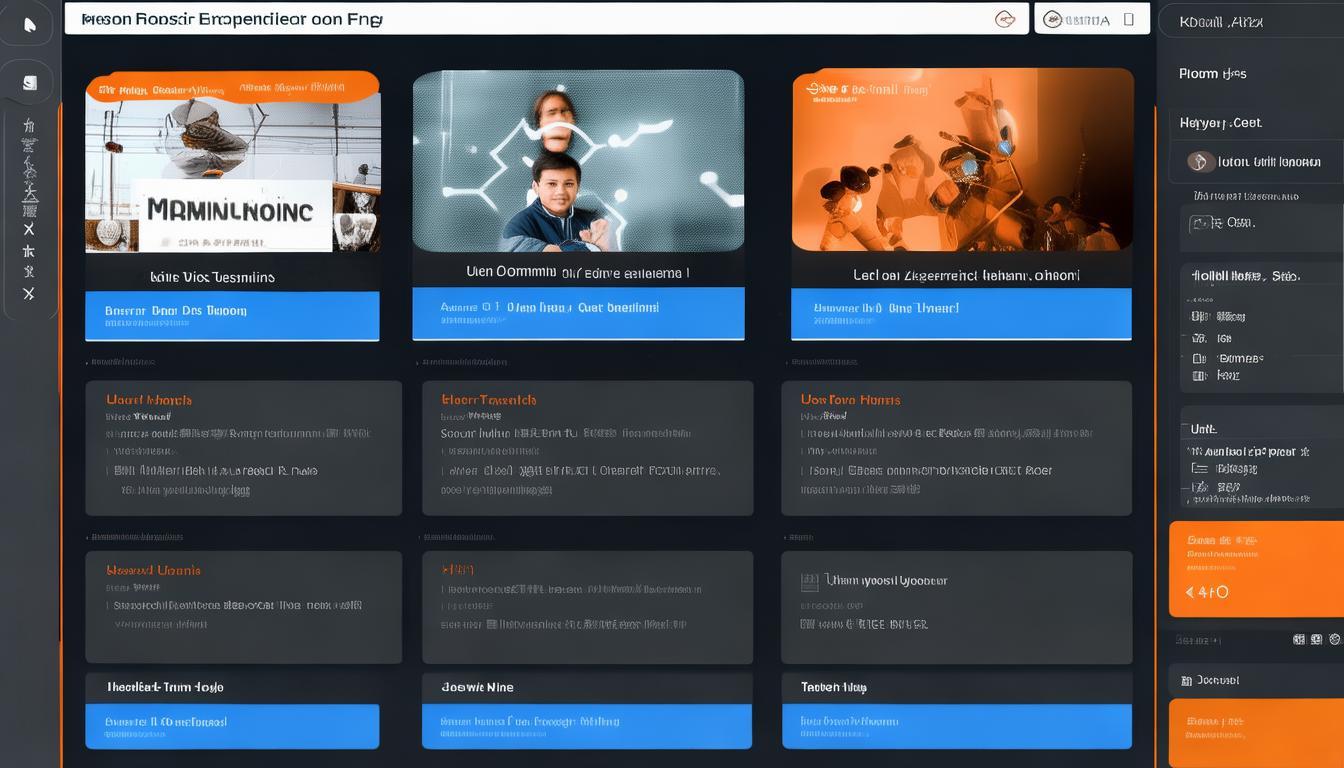
Task: Select the 'Dccnuol' row in the right panel
Action: click(x=1256, y=680)
